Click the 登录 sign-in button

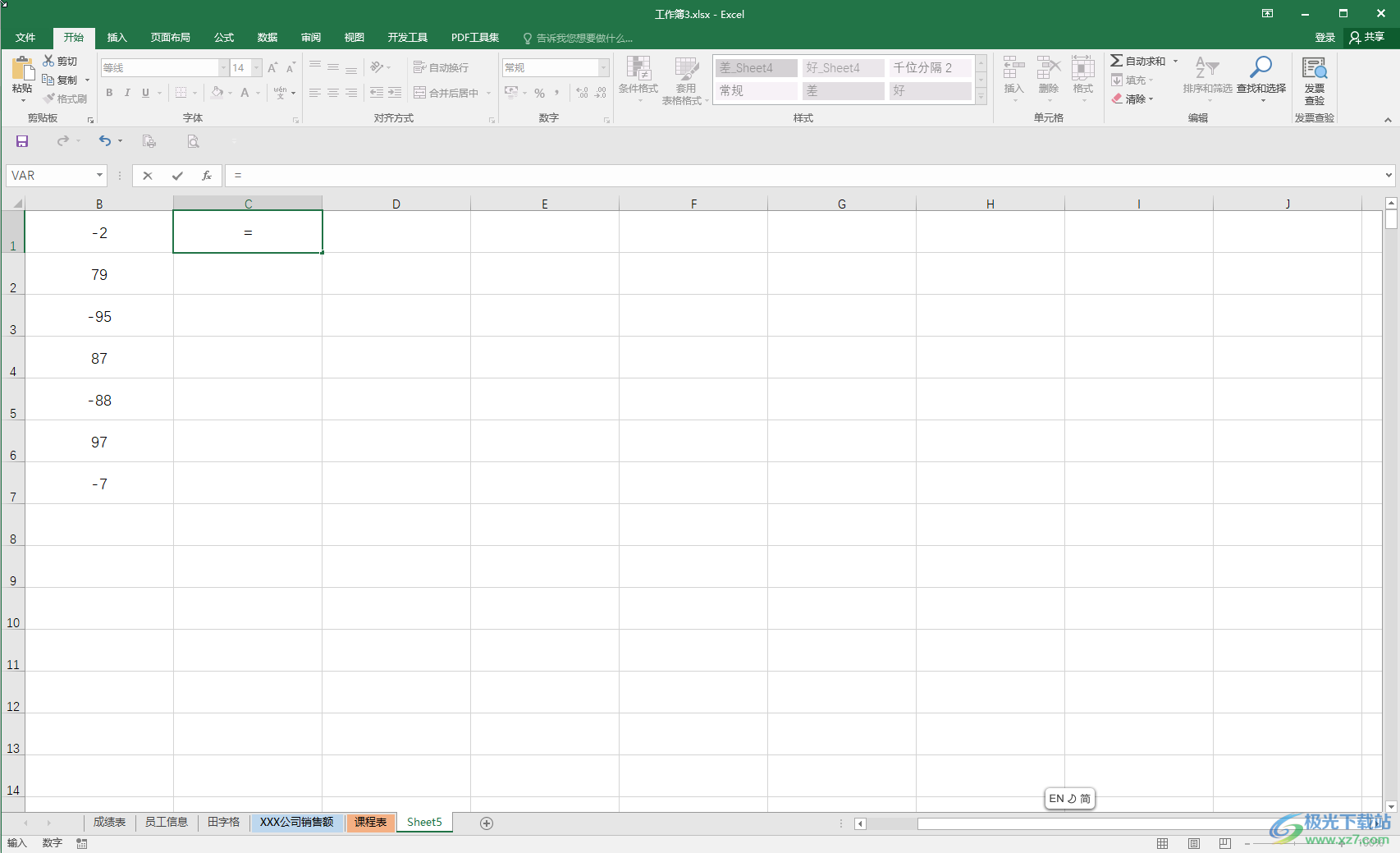[x=1325, y=38]
